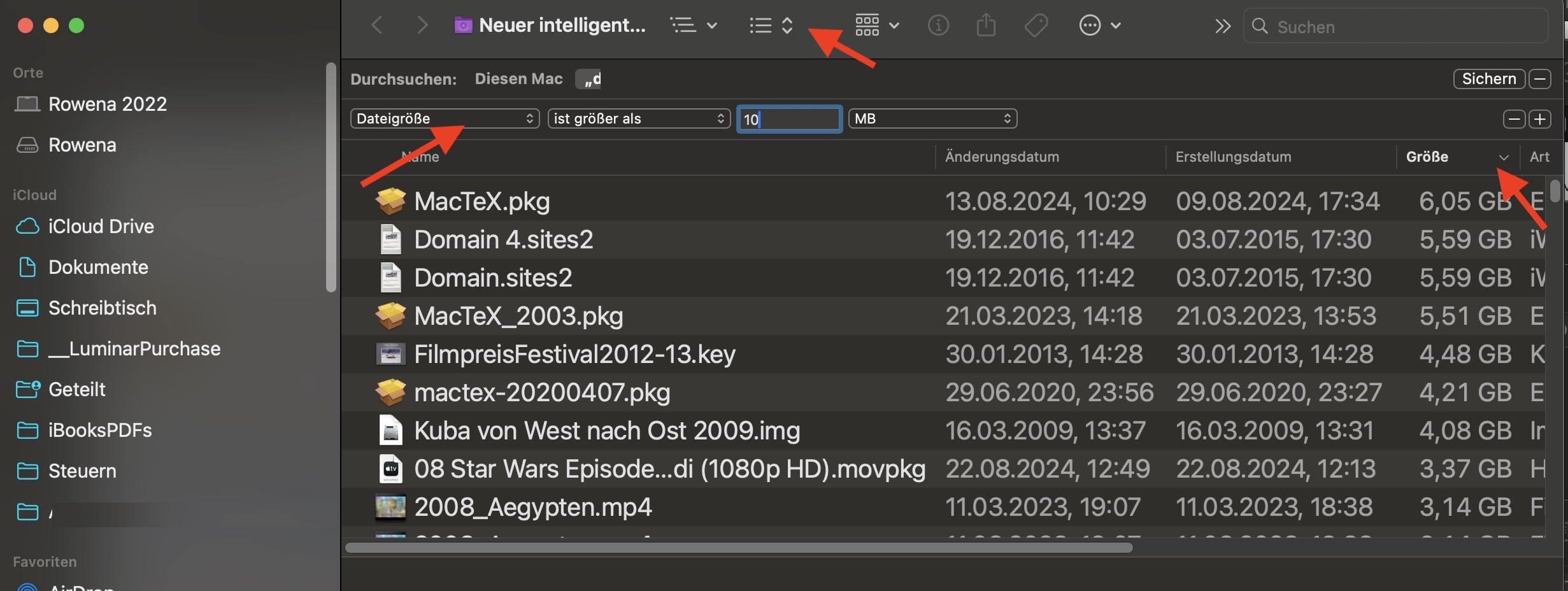The width and height of the screenshot is (1568, 591).
Task: Open the ellipsis actions menu
Action: (x=1099, y=26)
